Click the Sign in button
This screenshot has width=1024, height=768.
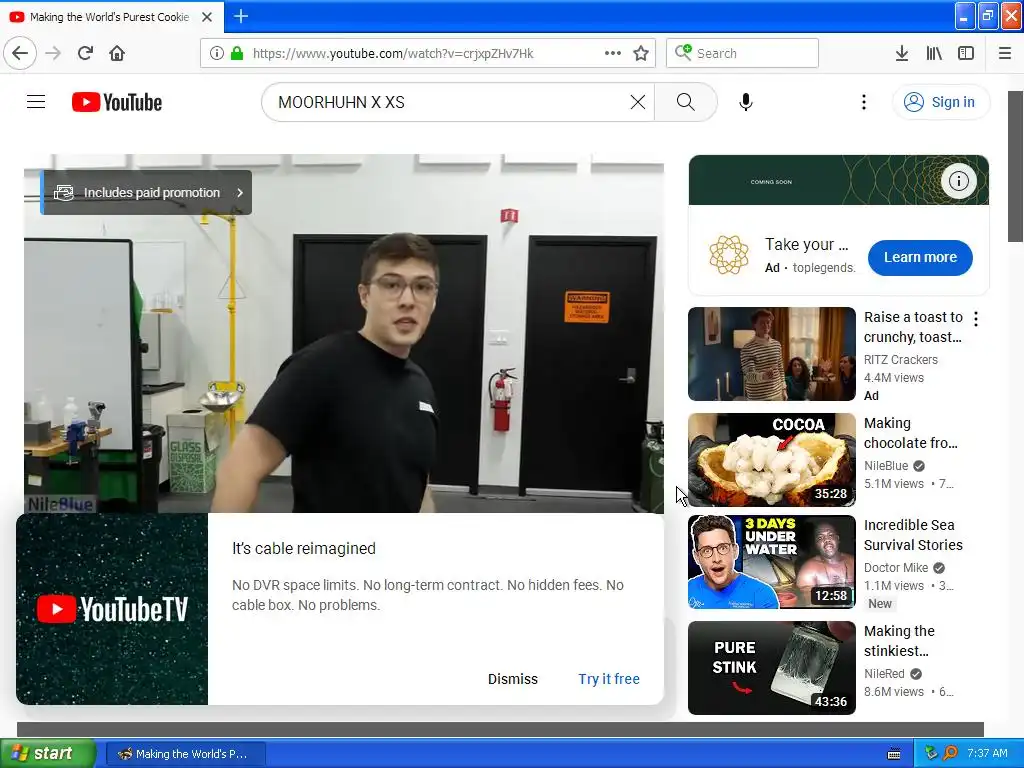(940, 102)
